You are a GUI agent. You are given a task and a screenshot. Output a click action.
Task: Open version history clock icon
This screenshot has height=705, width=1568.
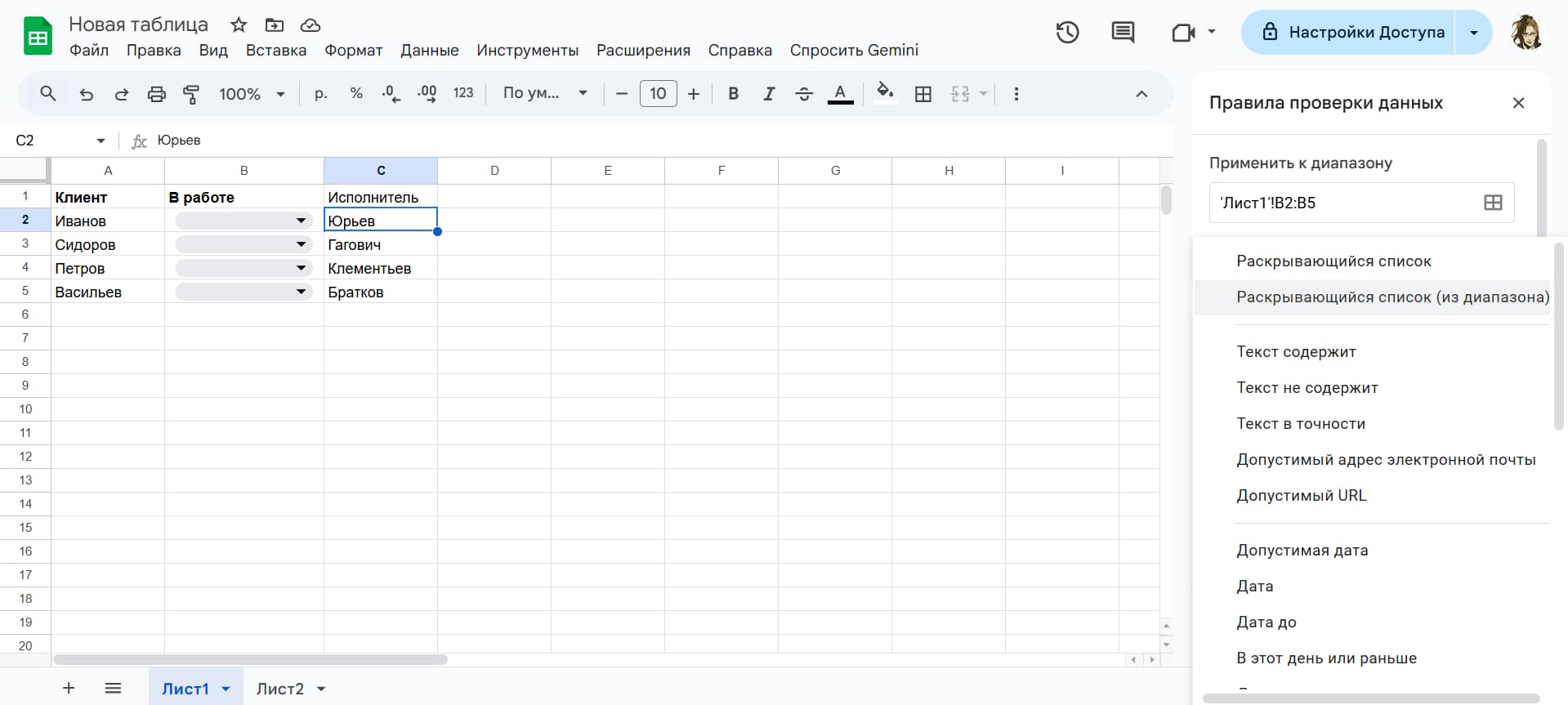pyautogui.click(x=1067, y=33)
